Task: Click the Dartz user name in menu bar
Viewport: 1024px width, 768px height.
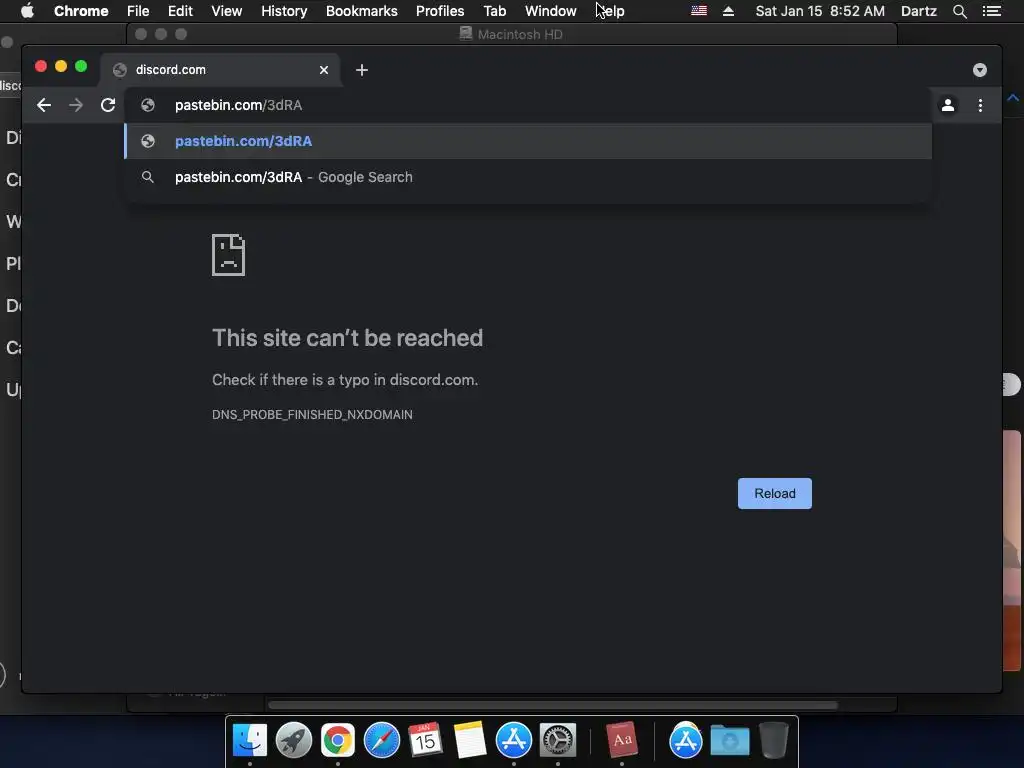Action: tap(919, 11)
